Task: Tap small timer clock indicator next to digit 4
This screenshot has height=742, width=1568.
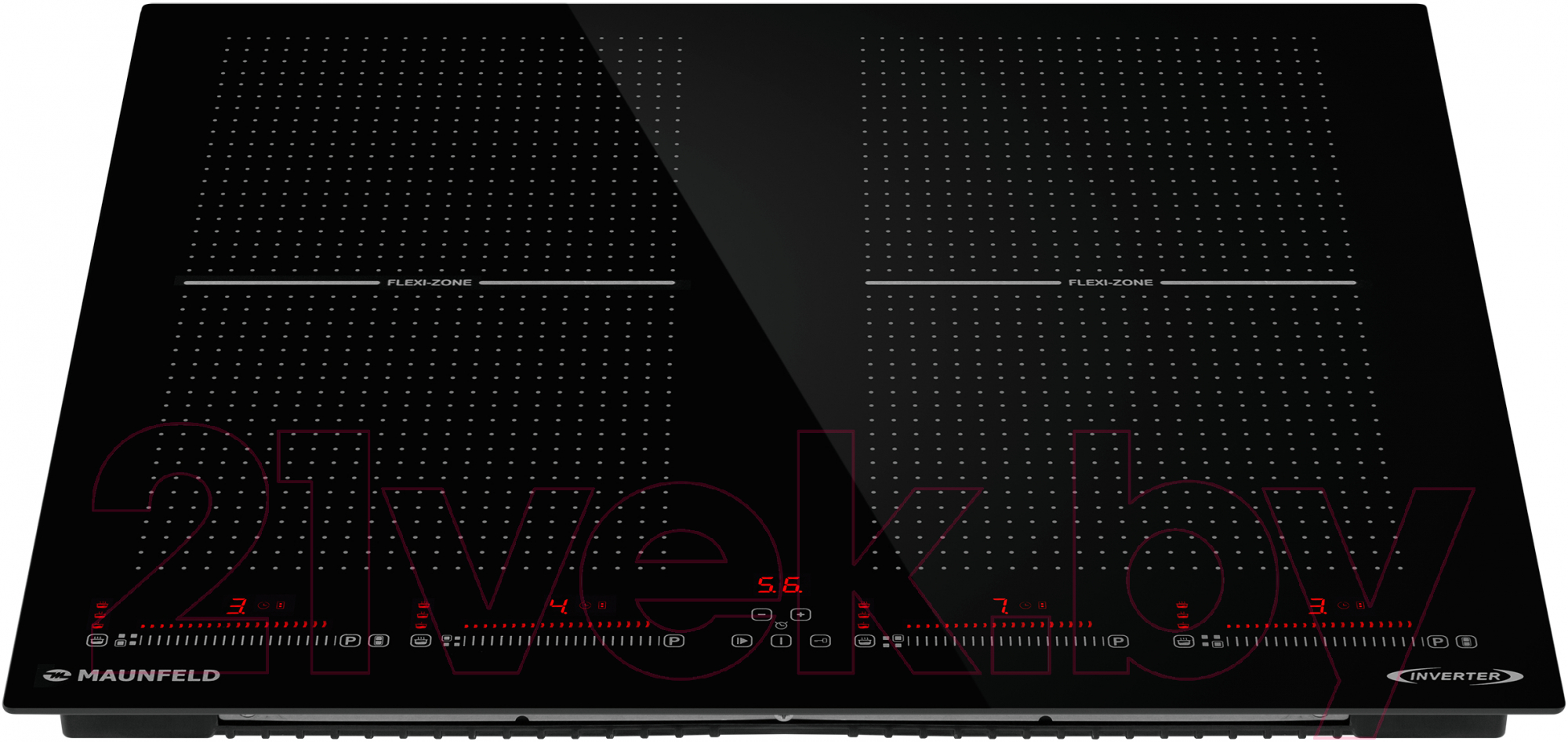Action: point(585,606)
